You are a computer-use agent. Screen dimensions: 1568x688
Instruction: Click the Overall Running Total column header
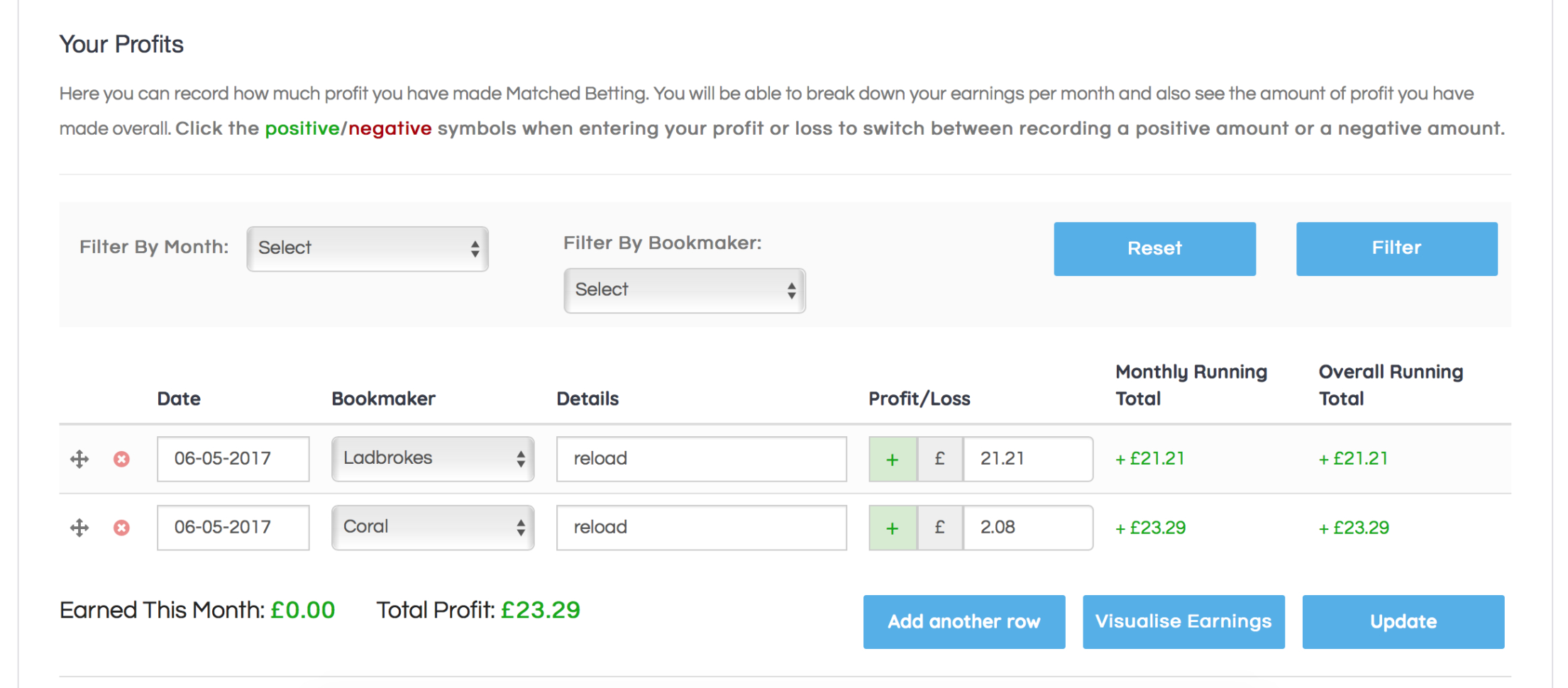(1391, 385)
